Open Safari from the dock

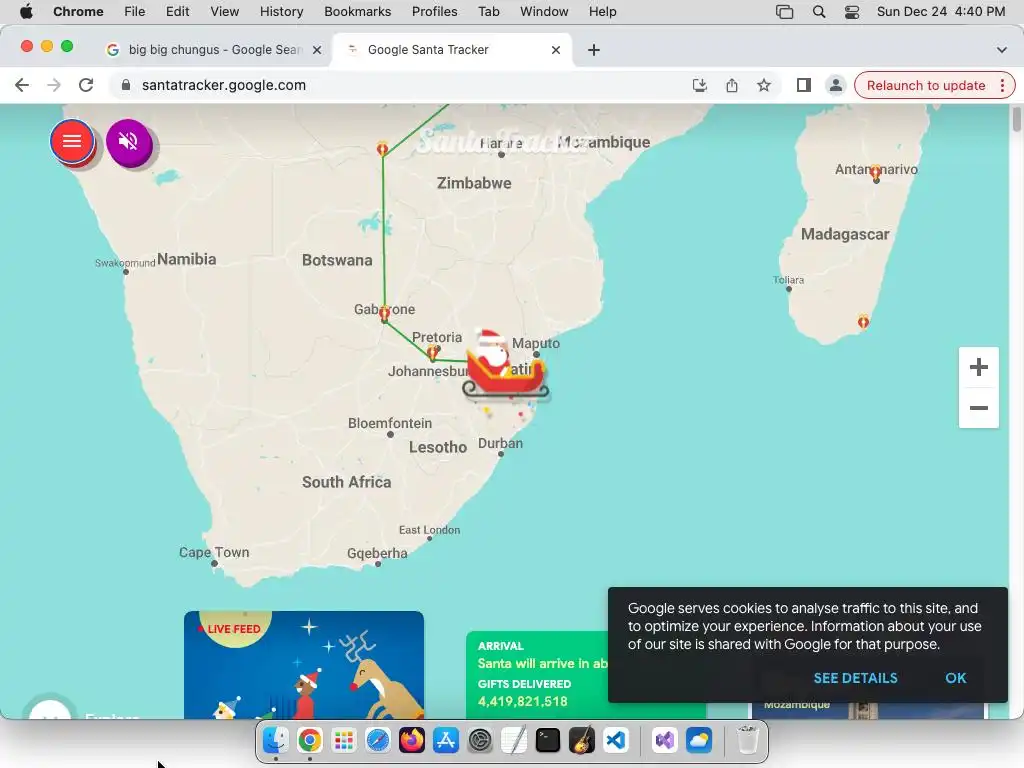coord(377,740)
